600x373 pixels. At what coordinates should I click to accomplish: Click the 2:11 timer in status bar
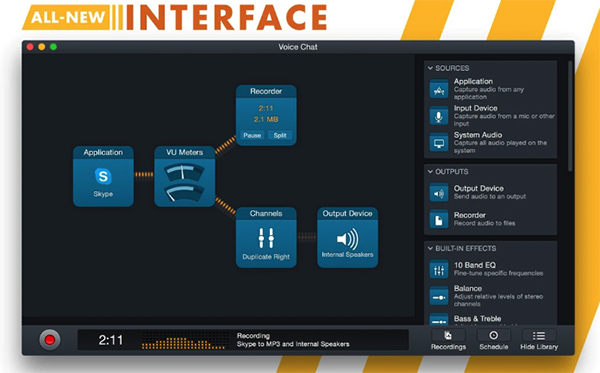tap(111, 340)
